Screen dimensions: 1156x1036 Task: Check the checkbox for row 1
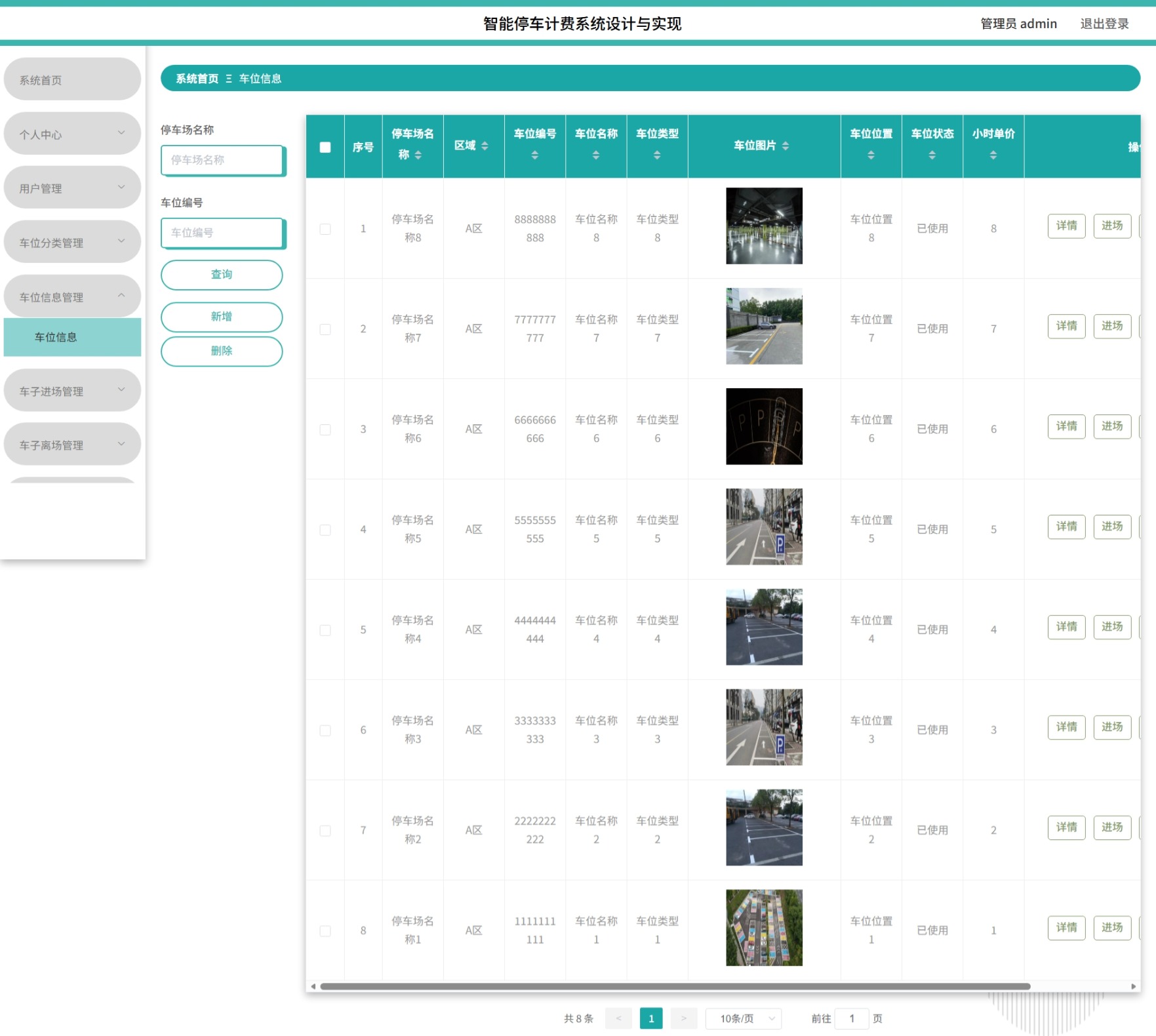[325, 229]
